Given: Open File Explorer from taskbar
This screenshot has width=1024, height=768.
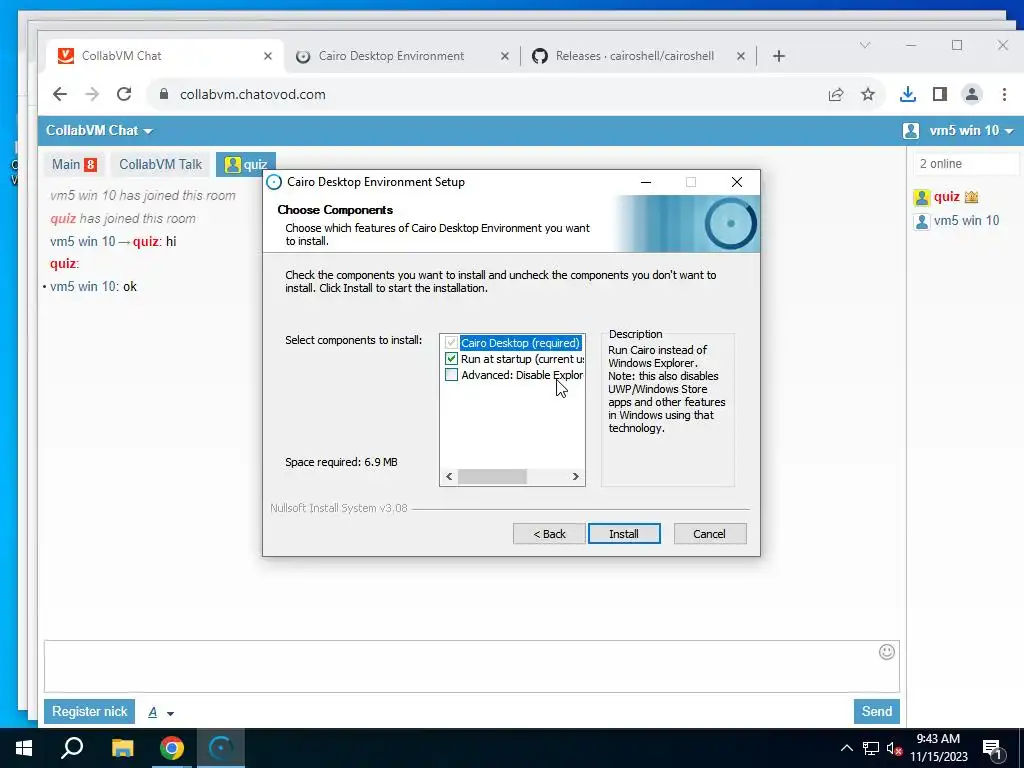Looking at the screenshot, I should (122, 748).
